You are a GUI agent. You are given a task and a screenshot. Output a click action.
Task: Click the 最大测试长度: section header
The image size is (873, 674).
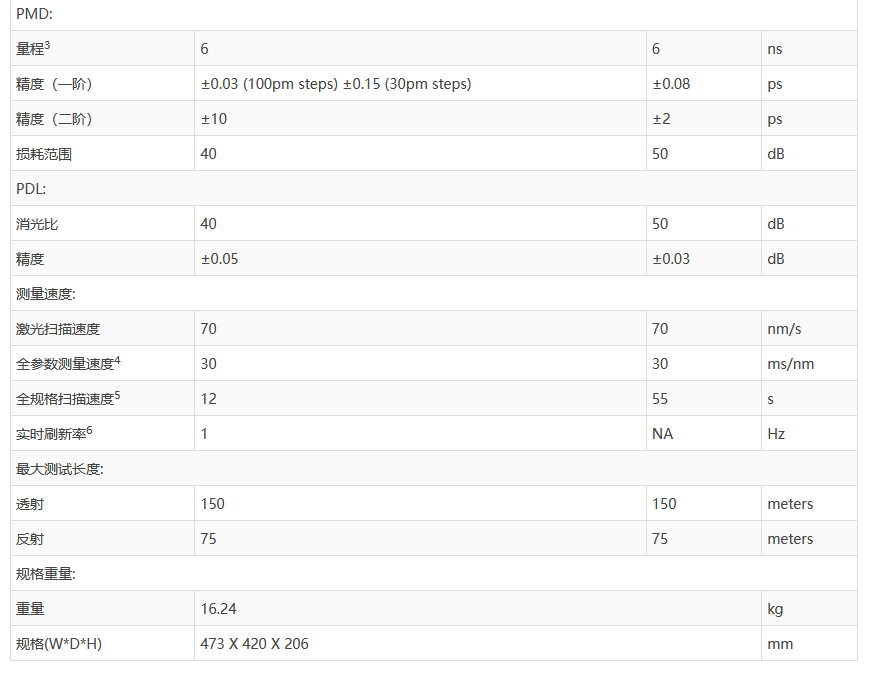point(60,469)
